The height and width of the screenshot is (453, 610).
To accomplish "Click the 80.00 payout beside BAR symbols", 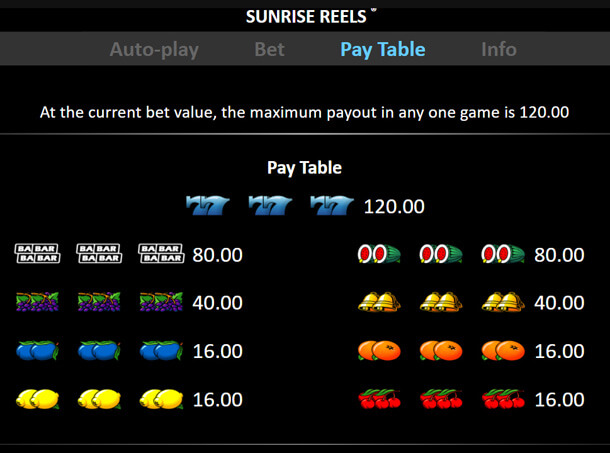I will pyautogui.click(x=217, y=255).
